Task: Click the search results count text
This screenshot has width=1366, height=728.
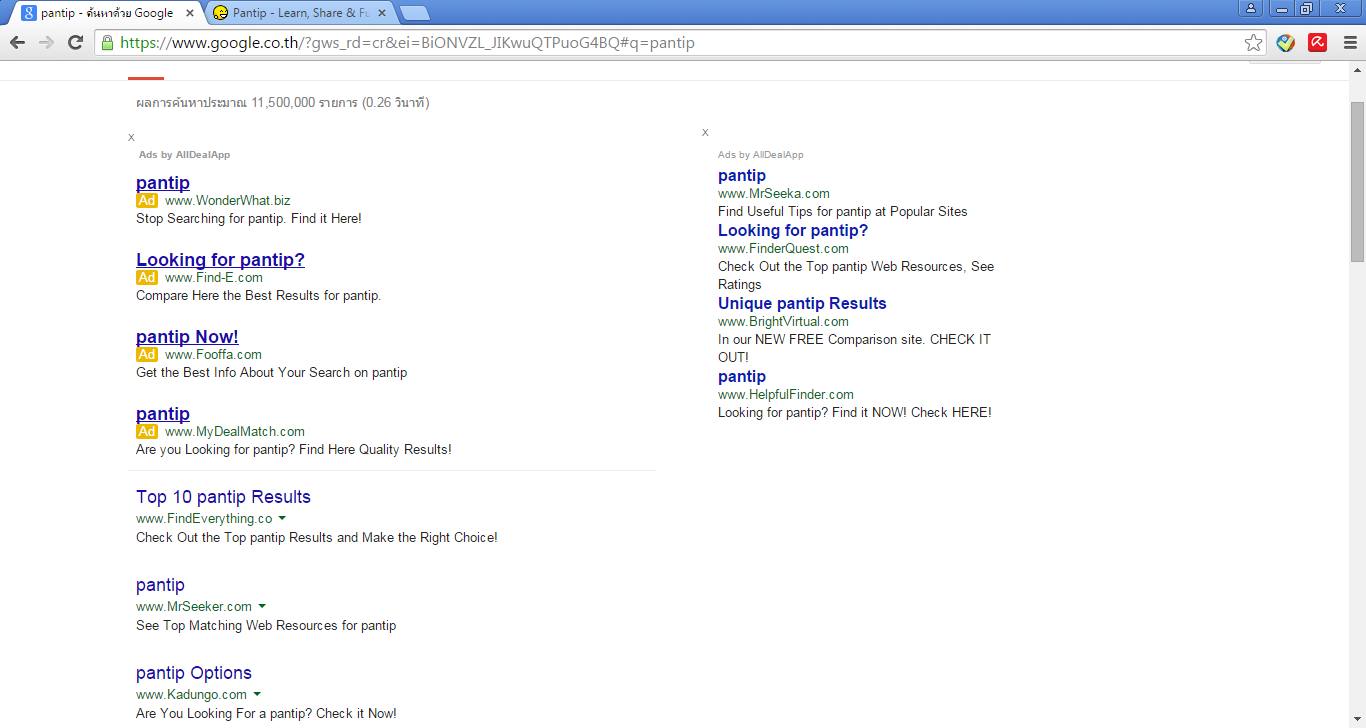Action: [282, 103]
